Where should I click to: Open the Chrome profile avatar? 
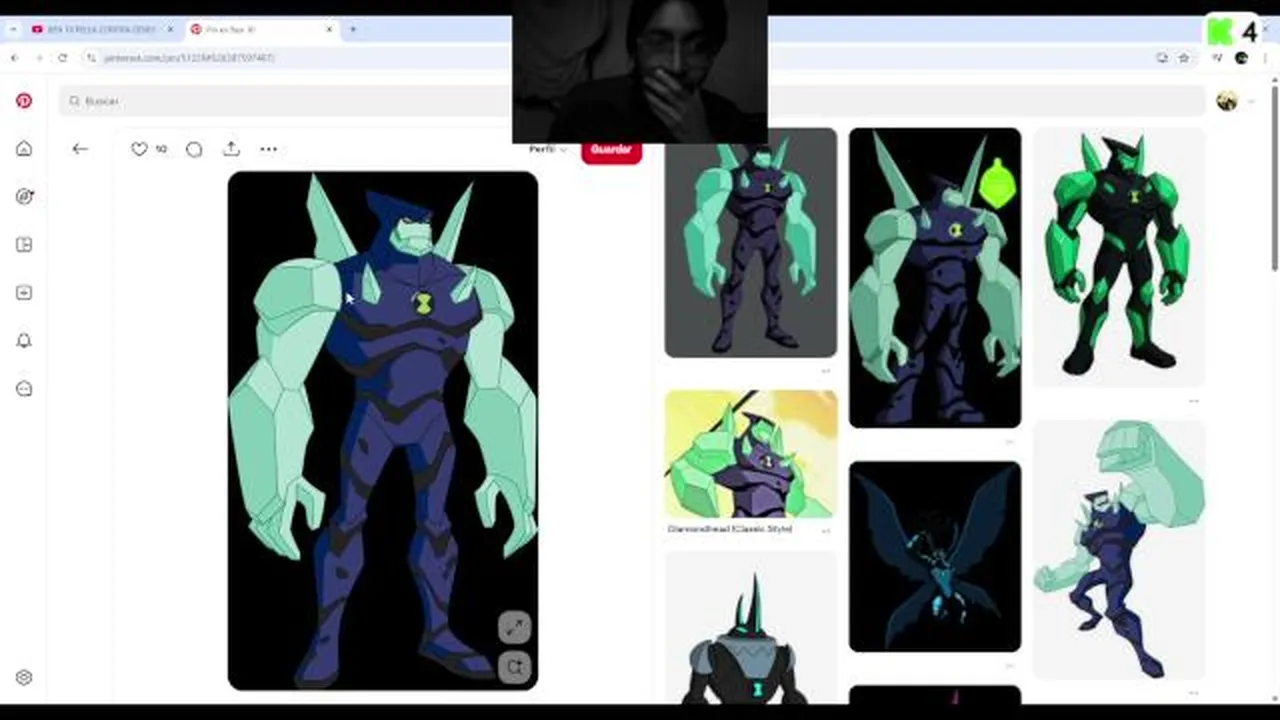pos(1241,58)
